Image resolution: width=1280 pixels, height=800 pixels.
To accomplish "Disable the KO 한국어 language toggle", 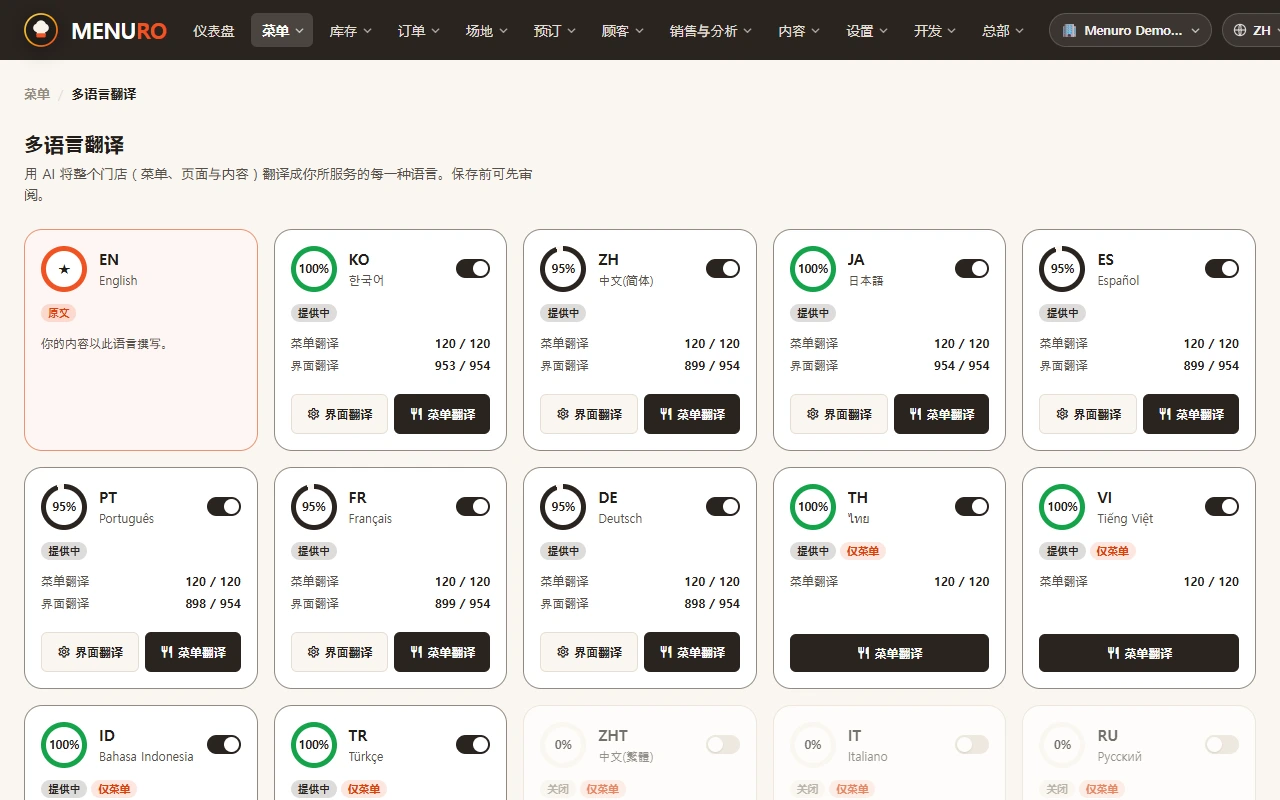I will point(473,268).
